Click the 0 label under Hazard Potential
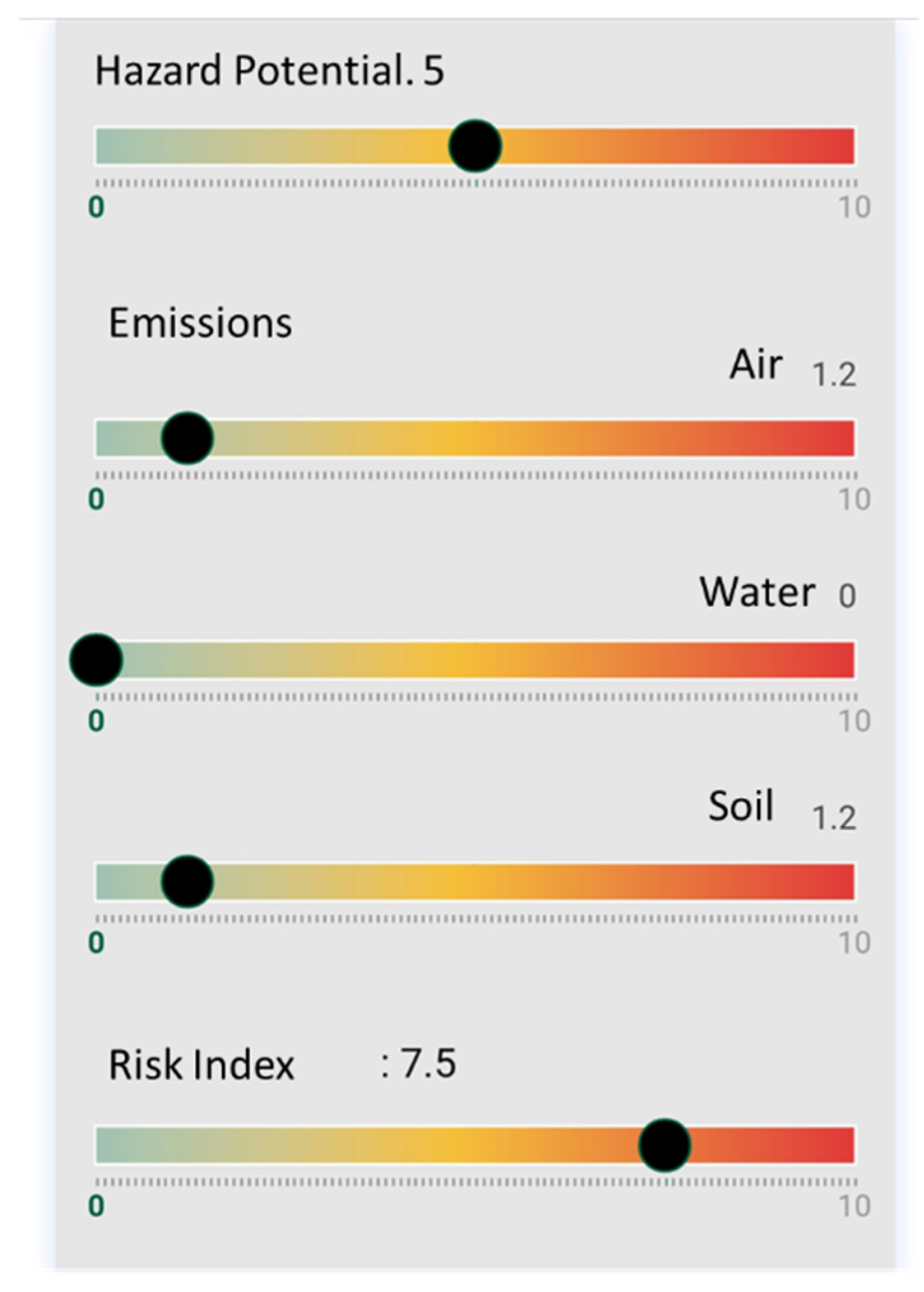924x1292 pixels. click(x=96, y=207)
